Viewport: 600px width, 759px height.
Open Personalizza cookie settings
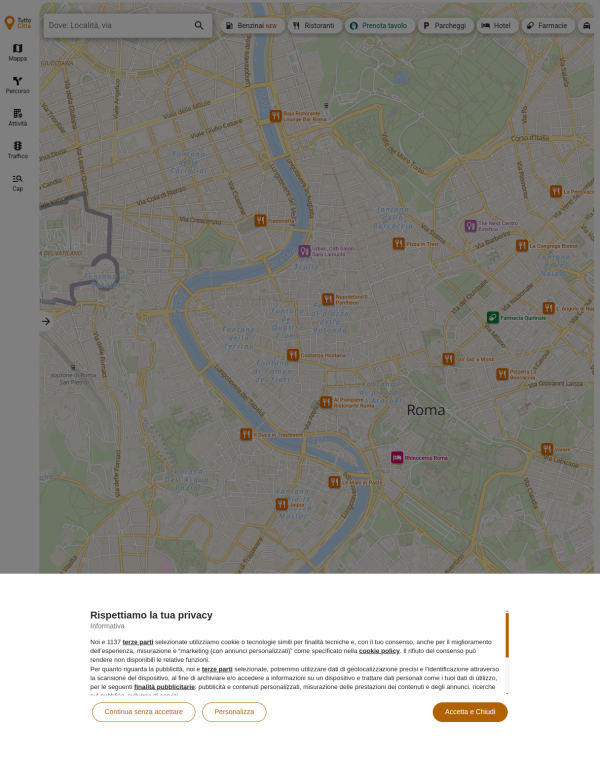point(234,712)
